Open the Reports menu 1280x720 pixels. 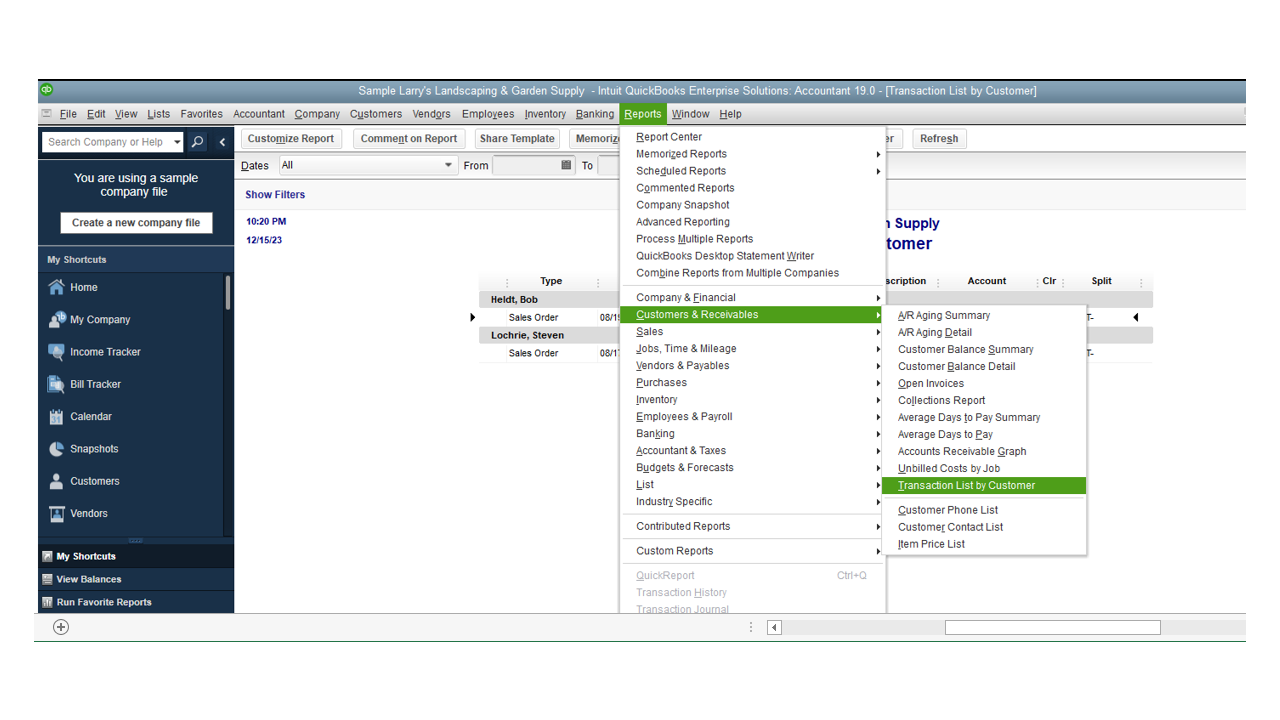pos(643,114)
